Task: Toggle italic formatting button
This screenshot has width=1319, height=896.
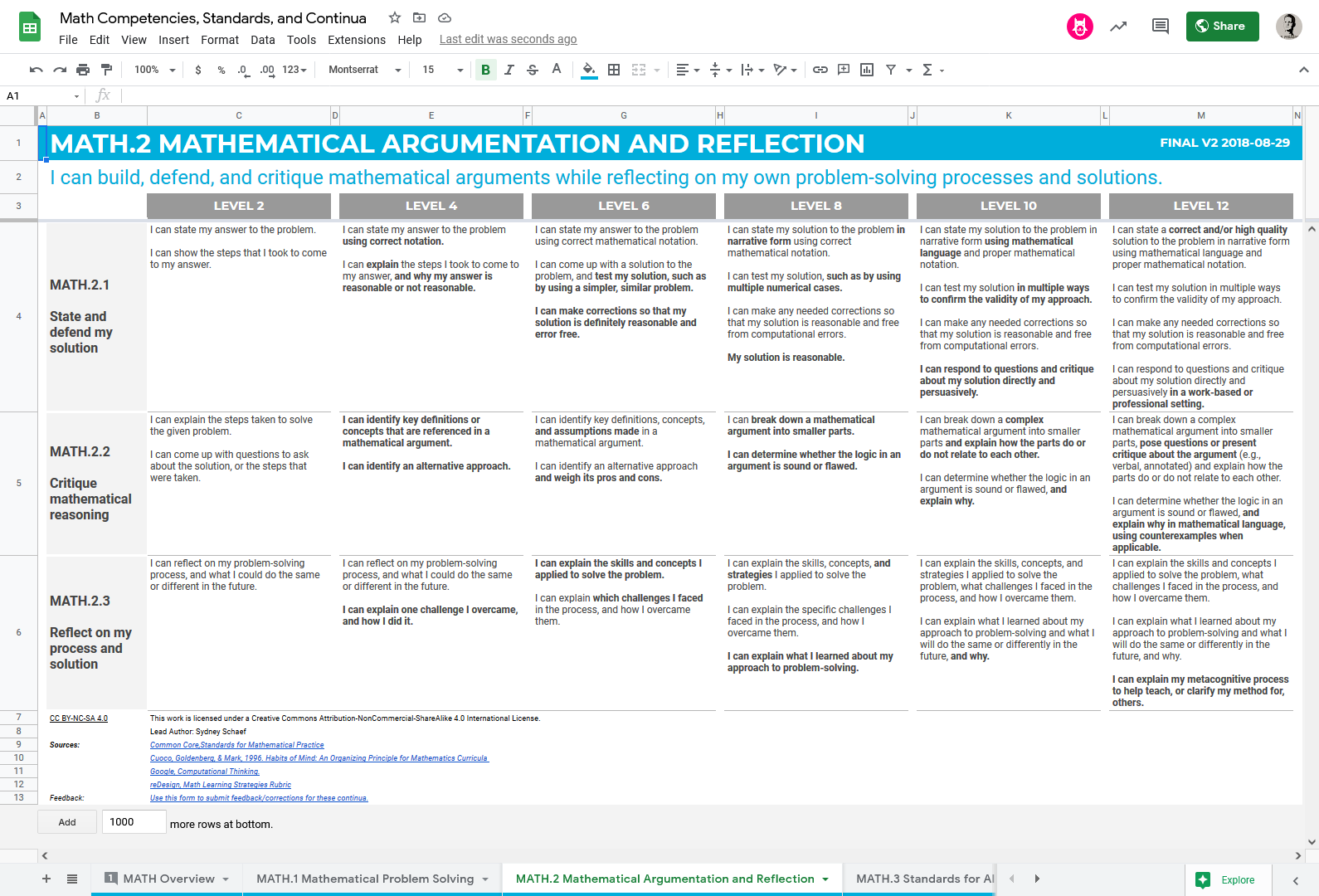Action: [509, 70]
